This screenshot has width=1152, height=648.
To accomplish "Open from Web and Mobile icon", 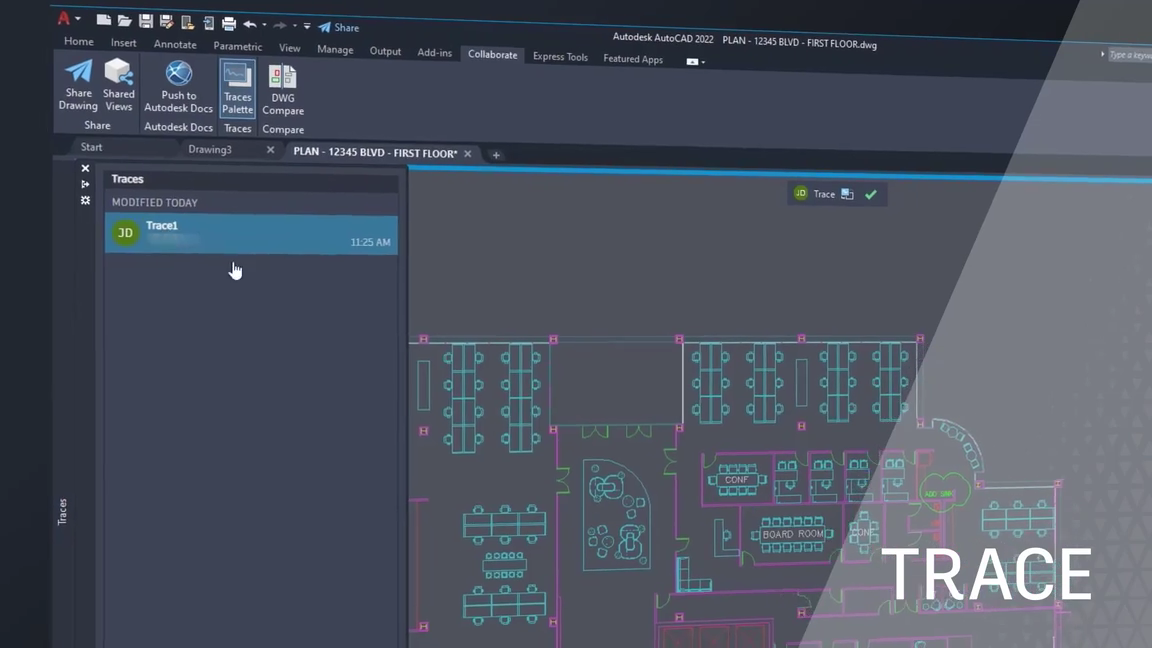I will point(187,24).
